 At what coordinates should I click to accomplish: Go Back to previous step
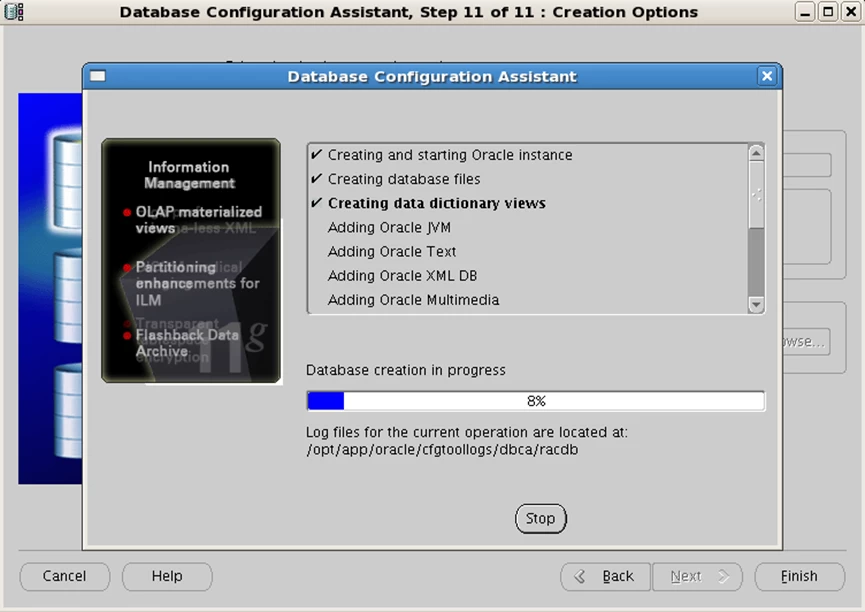[605, 576]
